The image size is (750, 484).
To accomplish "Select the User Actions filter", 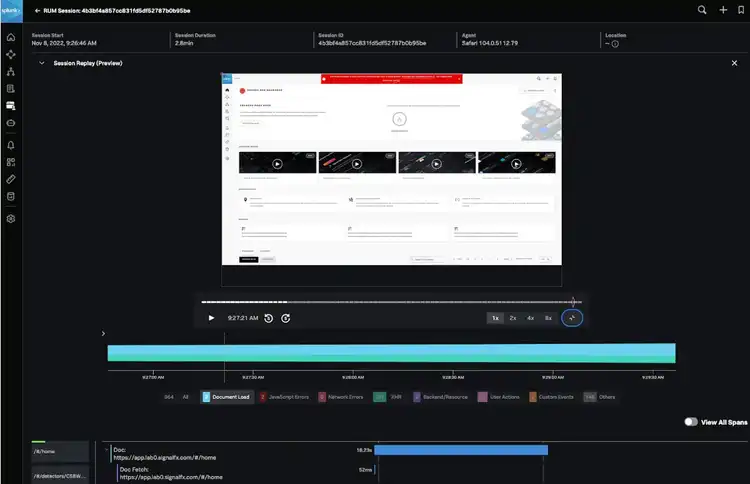I will (499, 397).
